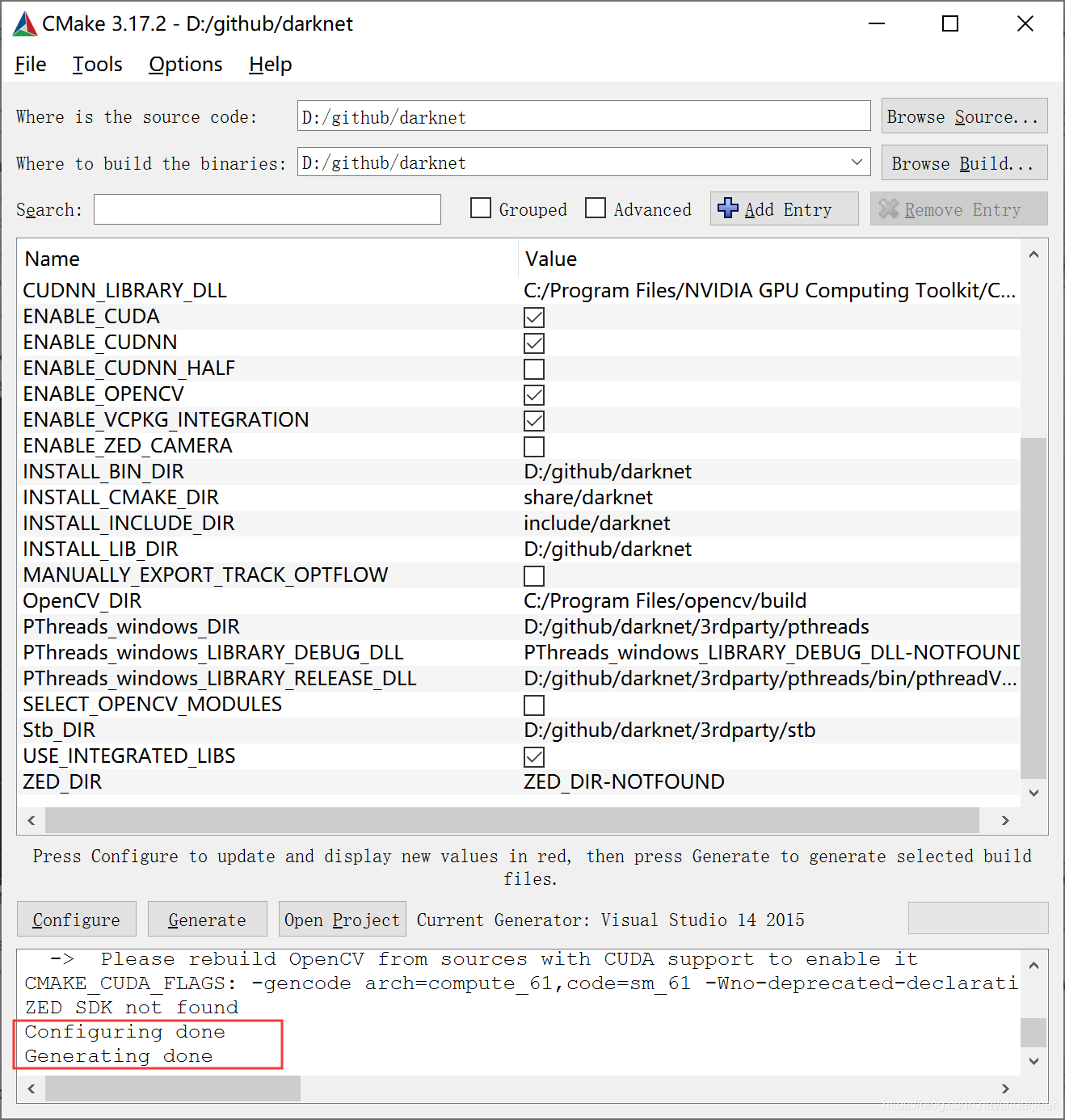Click the empty progress bar
The width and height of the screenshot is (1065, 1120).
(978, 919)
